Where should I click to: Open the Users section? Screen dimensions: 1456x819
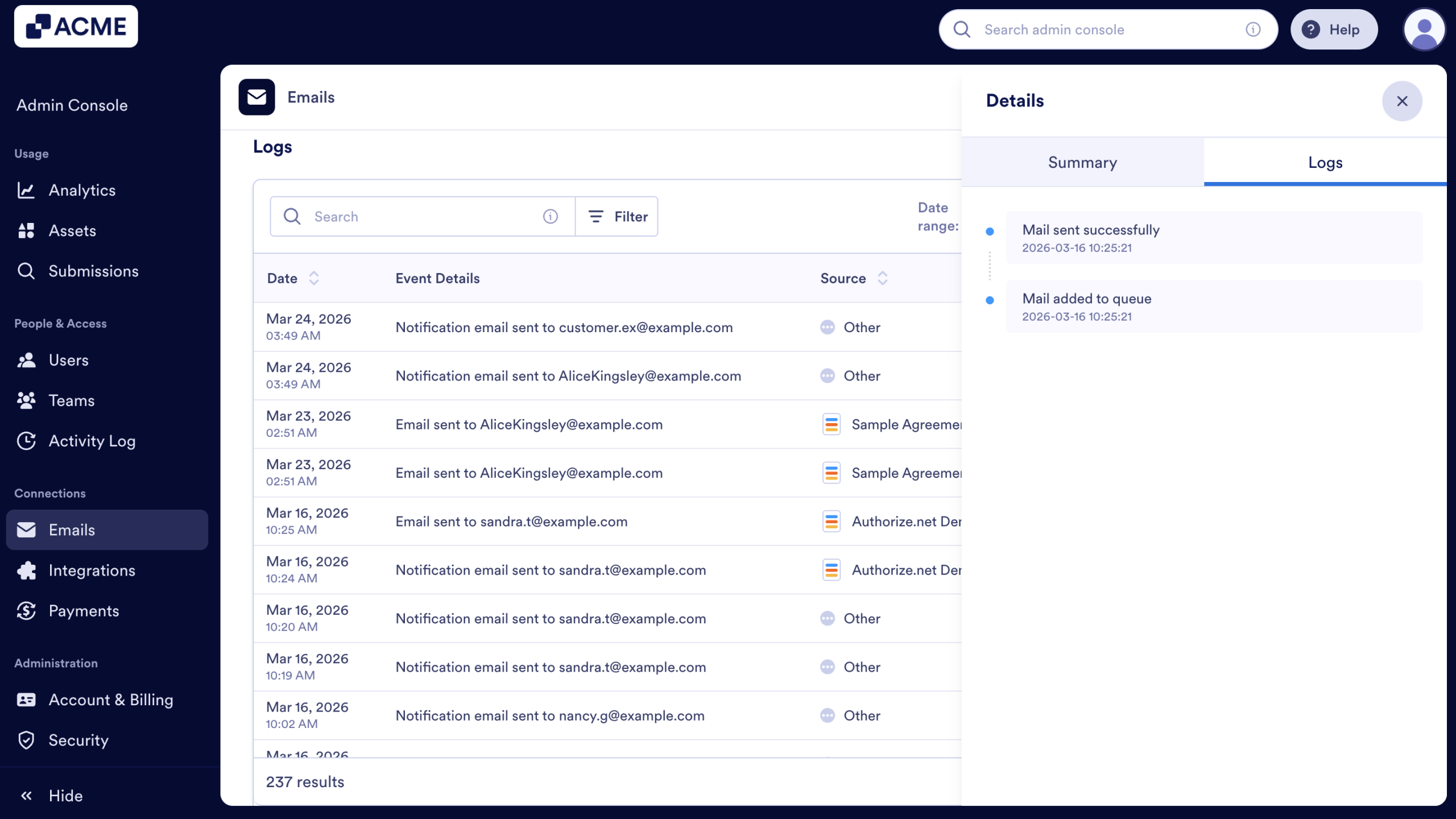[x=68, y=359]
